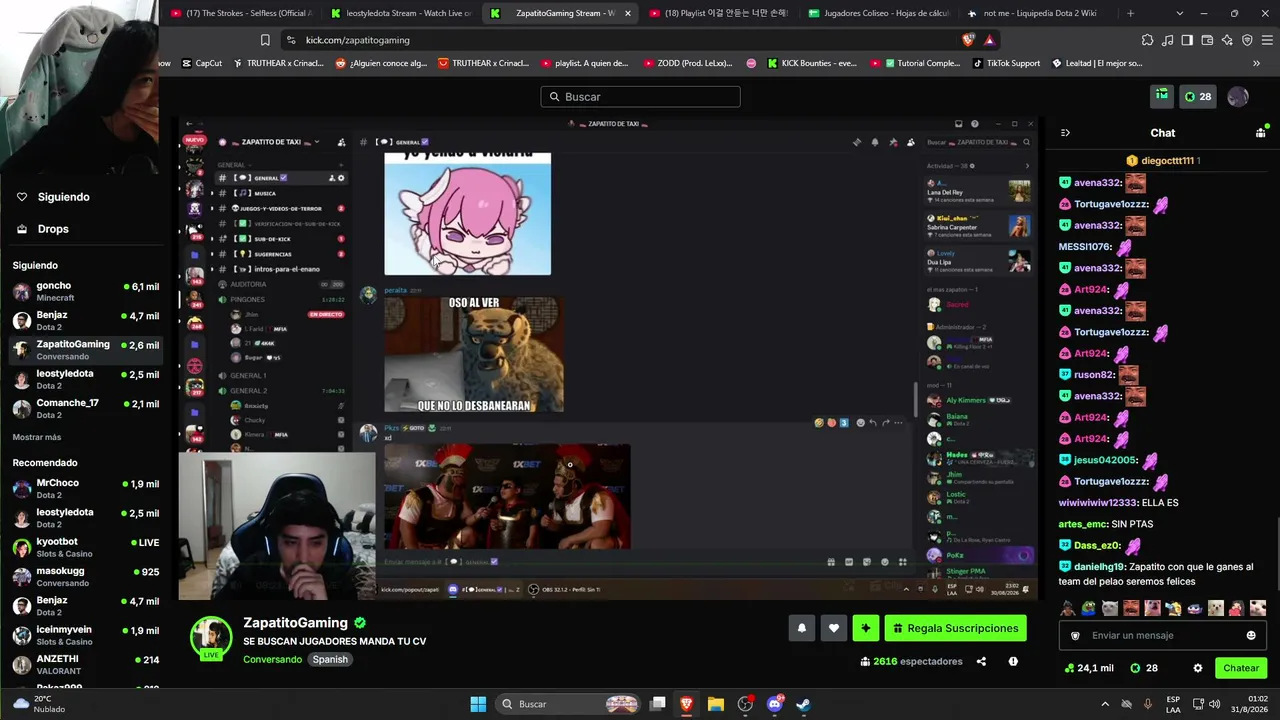
Task: Open kyootbot Slots & Casino channel
Action: (85, 547)
